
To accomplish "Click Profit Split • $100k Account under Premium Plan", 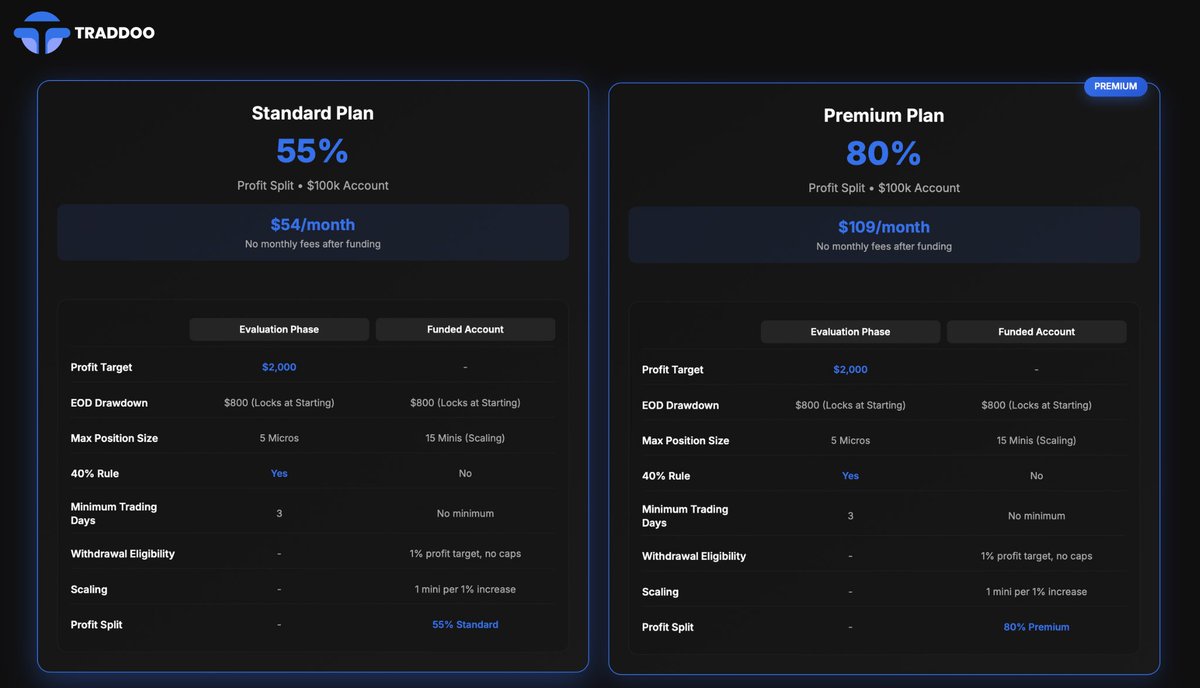I will [x=884, y=187].
